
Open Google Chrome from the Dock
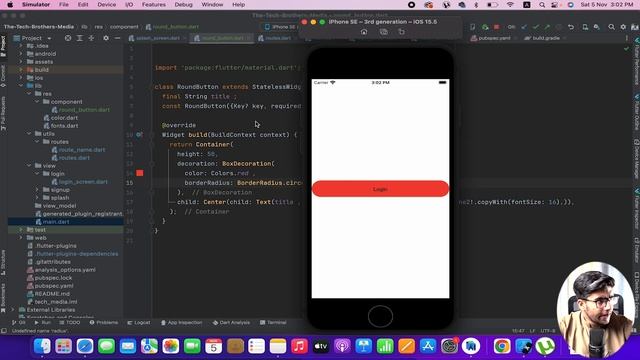click(x=502, y=346)
